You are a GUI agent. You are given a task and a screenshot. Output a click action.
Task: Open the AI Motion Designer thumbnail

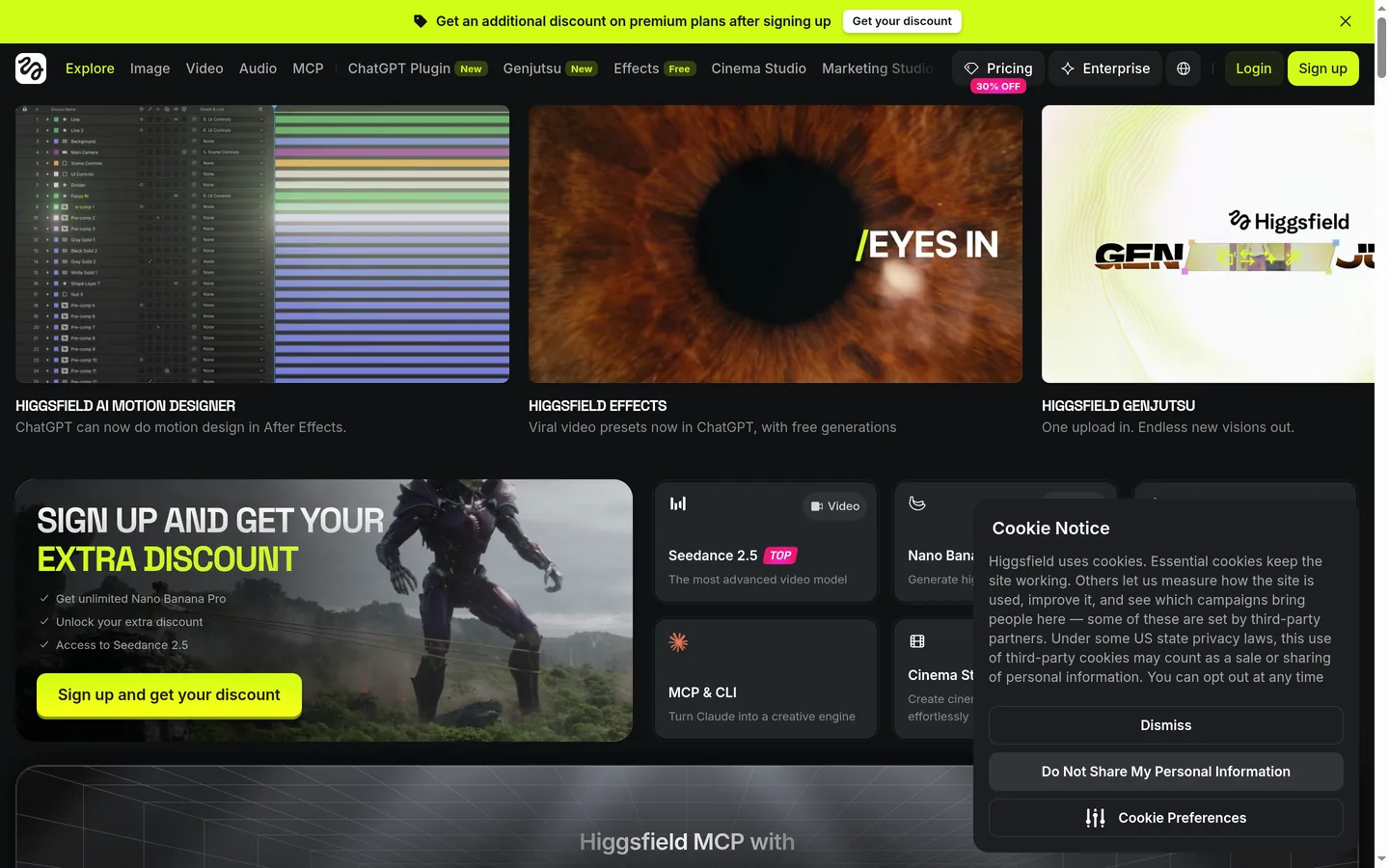coord(262,244)
